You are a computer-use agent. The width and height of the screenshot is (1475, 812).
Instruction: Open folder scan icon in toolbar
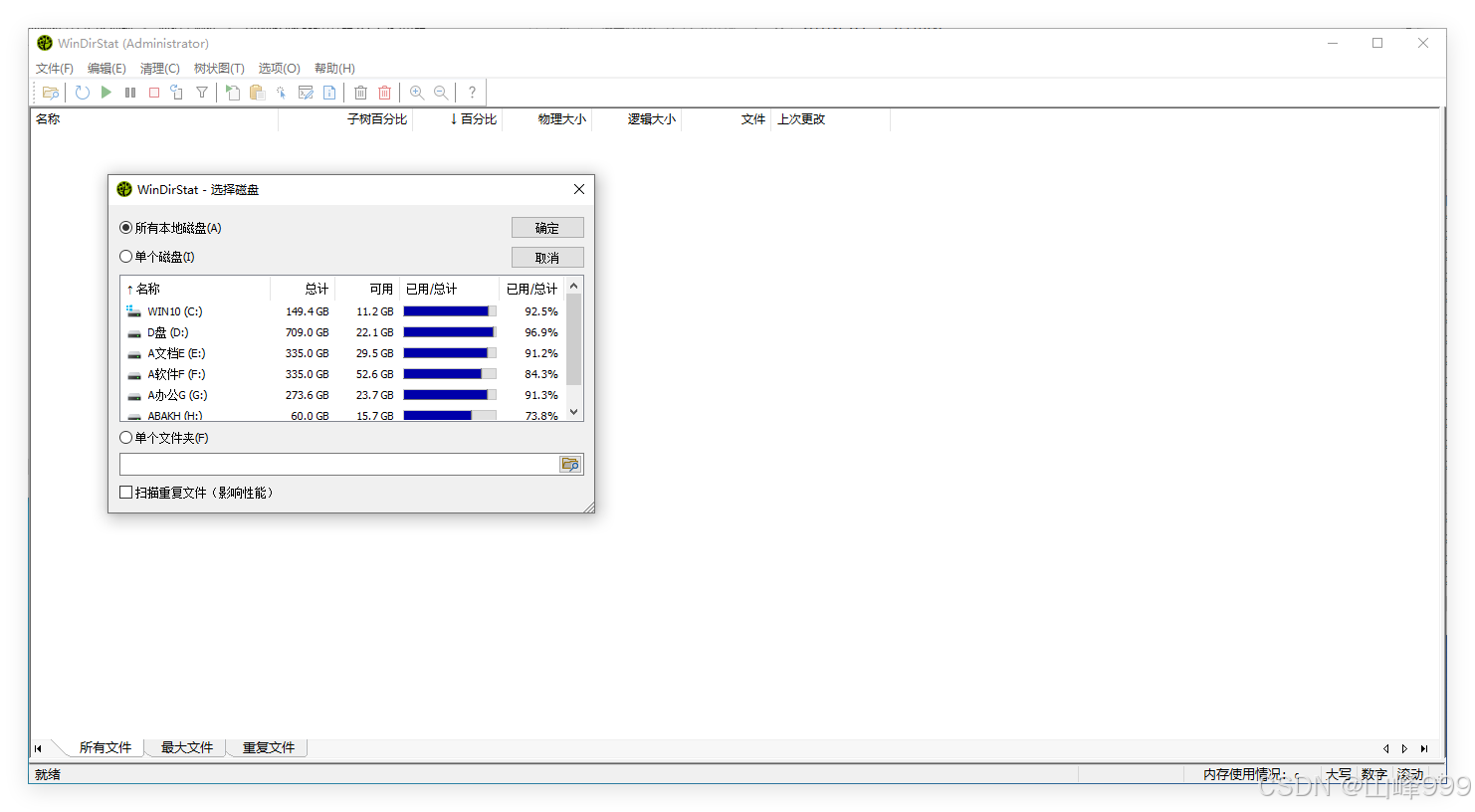pyautogui.click(x=51, y=93)
